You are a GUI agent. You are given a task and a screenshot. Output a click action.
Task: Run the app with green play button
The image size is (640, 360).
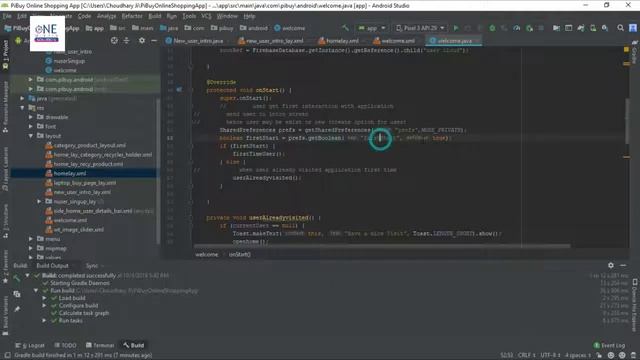(456, 28)
